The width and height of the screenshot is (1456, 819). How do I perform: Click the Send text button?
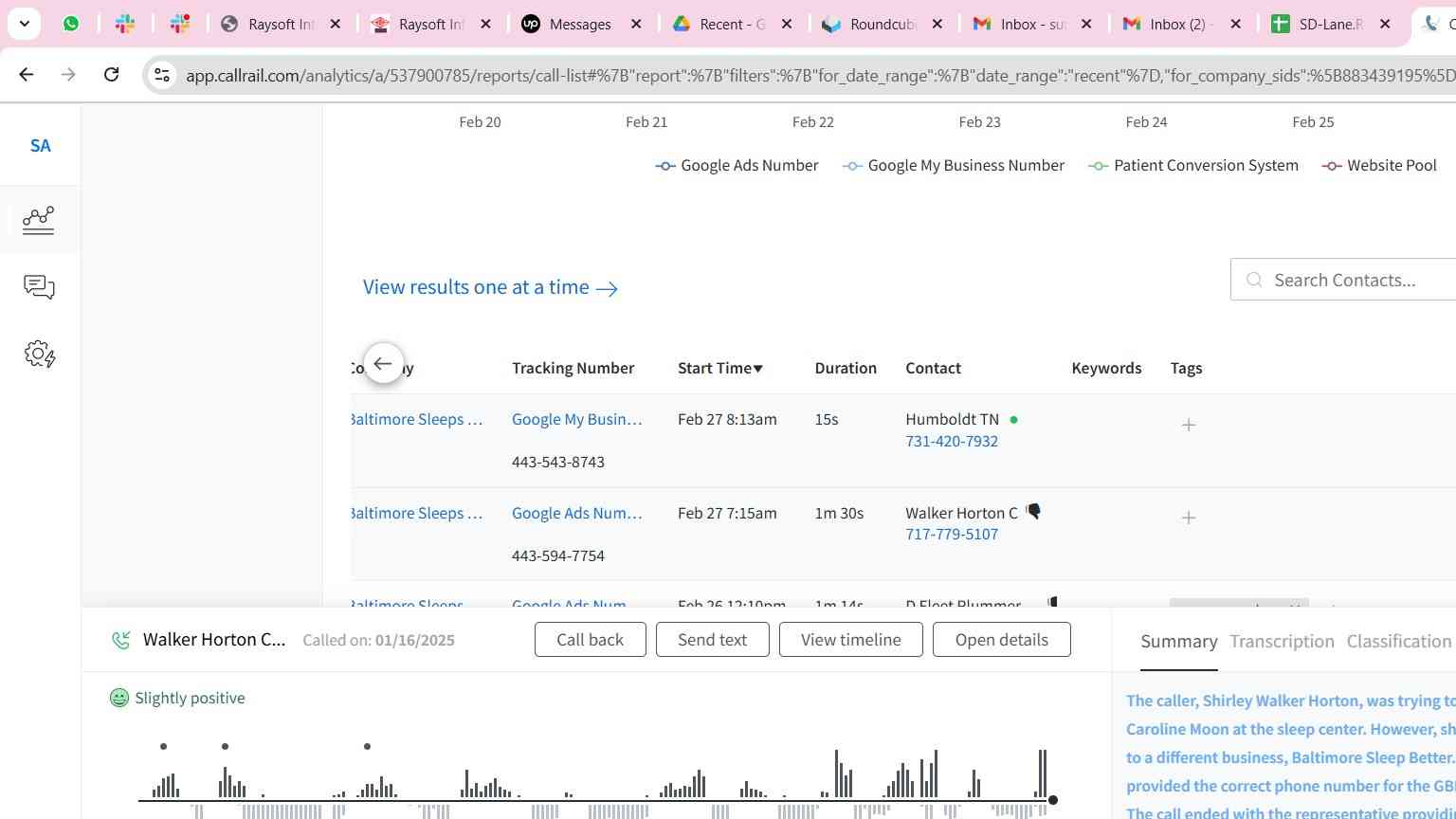(x=712, y=640)
